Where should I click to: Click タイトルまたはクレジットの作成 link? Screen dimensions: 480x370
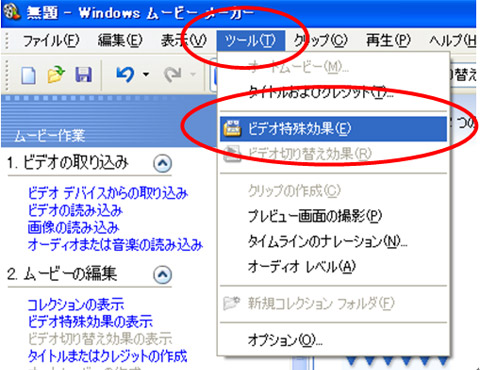(x=107, y=356)
